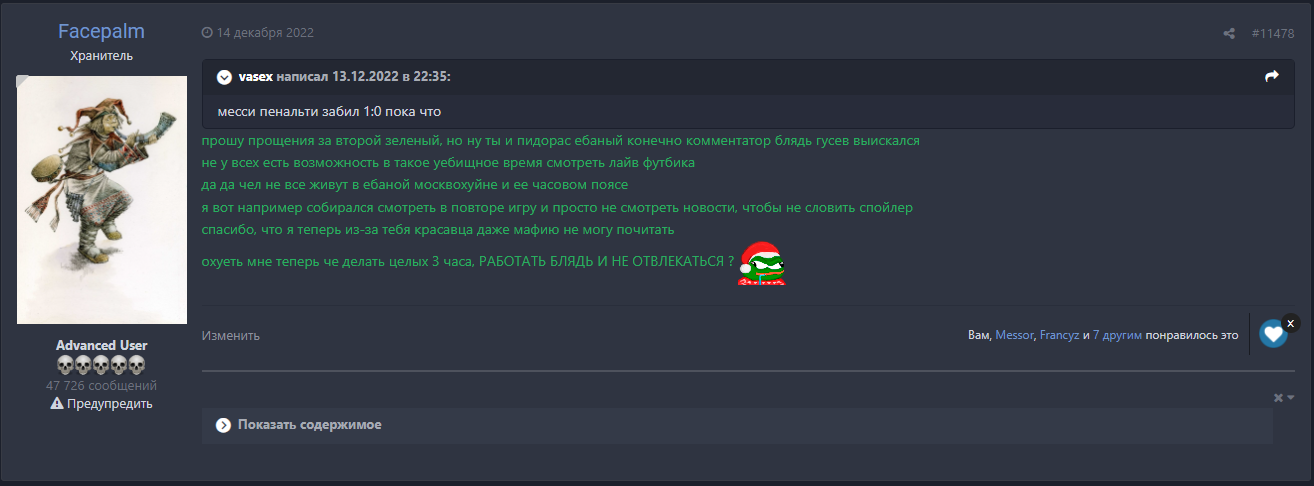This screenshot has height=486, width=1314.
Task: Open Messor's profile from likes
Action: 1014,336
